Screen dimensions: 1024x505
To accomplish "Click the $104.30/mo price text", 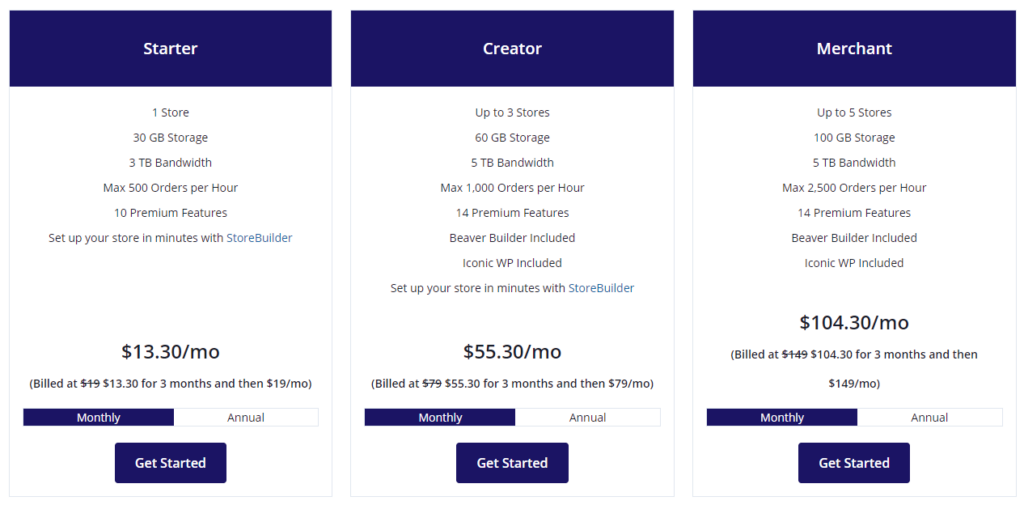I will click(x=854, y=323).
